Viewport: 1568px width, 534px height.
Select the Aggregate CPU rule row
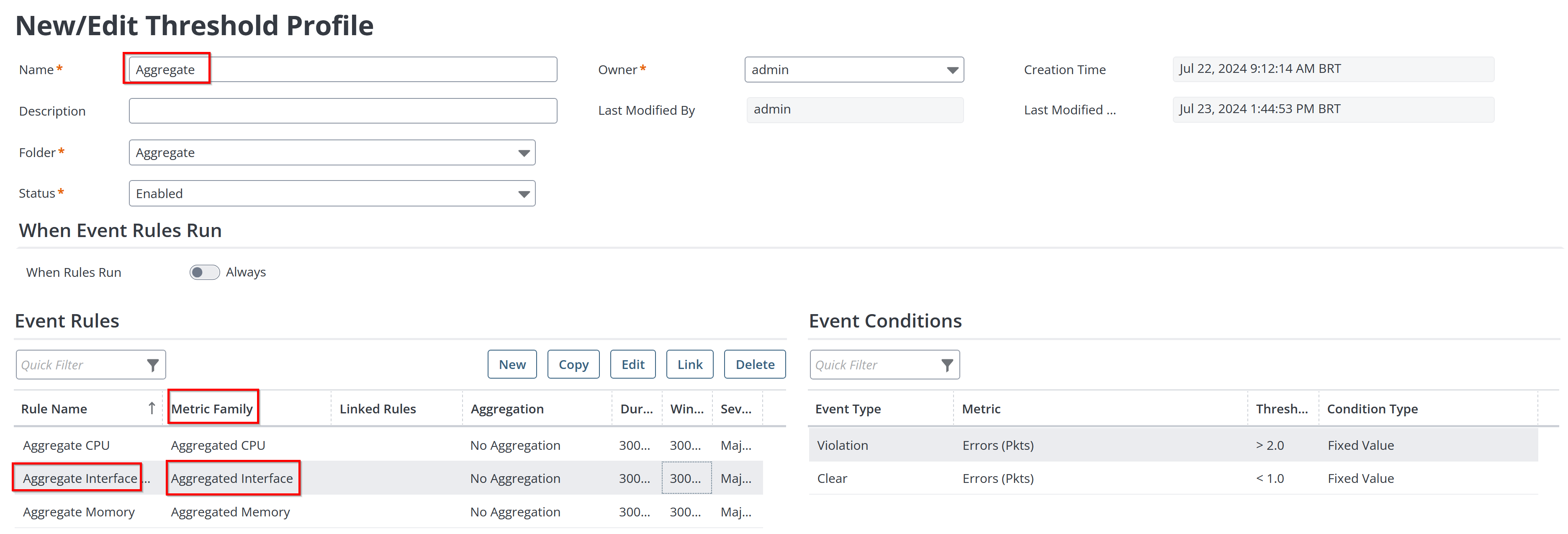67,445
